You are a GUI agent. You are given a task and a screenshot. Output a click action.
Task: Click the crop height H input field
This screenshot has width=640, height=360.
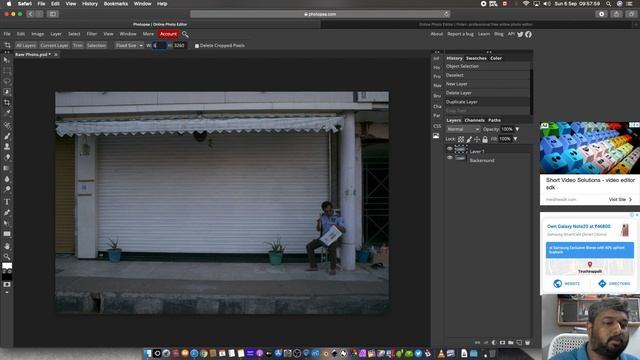180,45
